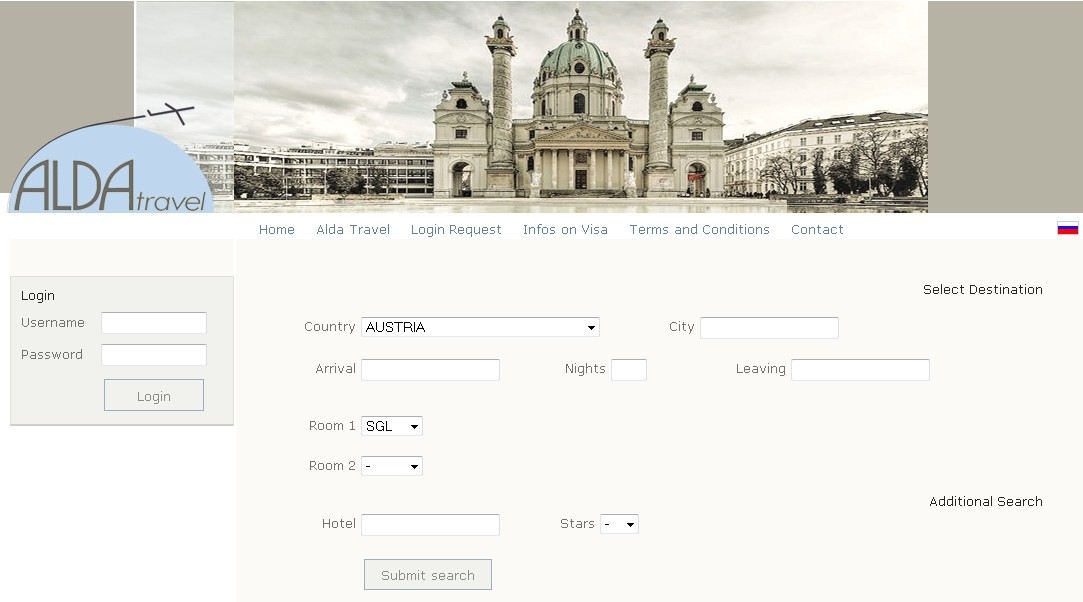This screenshot has height=602, width=1083.
Task: Navigate to the Contact page
Action: pos(817,229)
